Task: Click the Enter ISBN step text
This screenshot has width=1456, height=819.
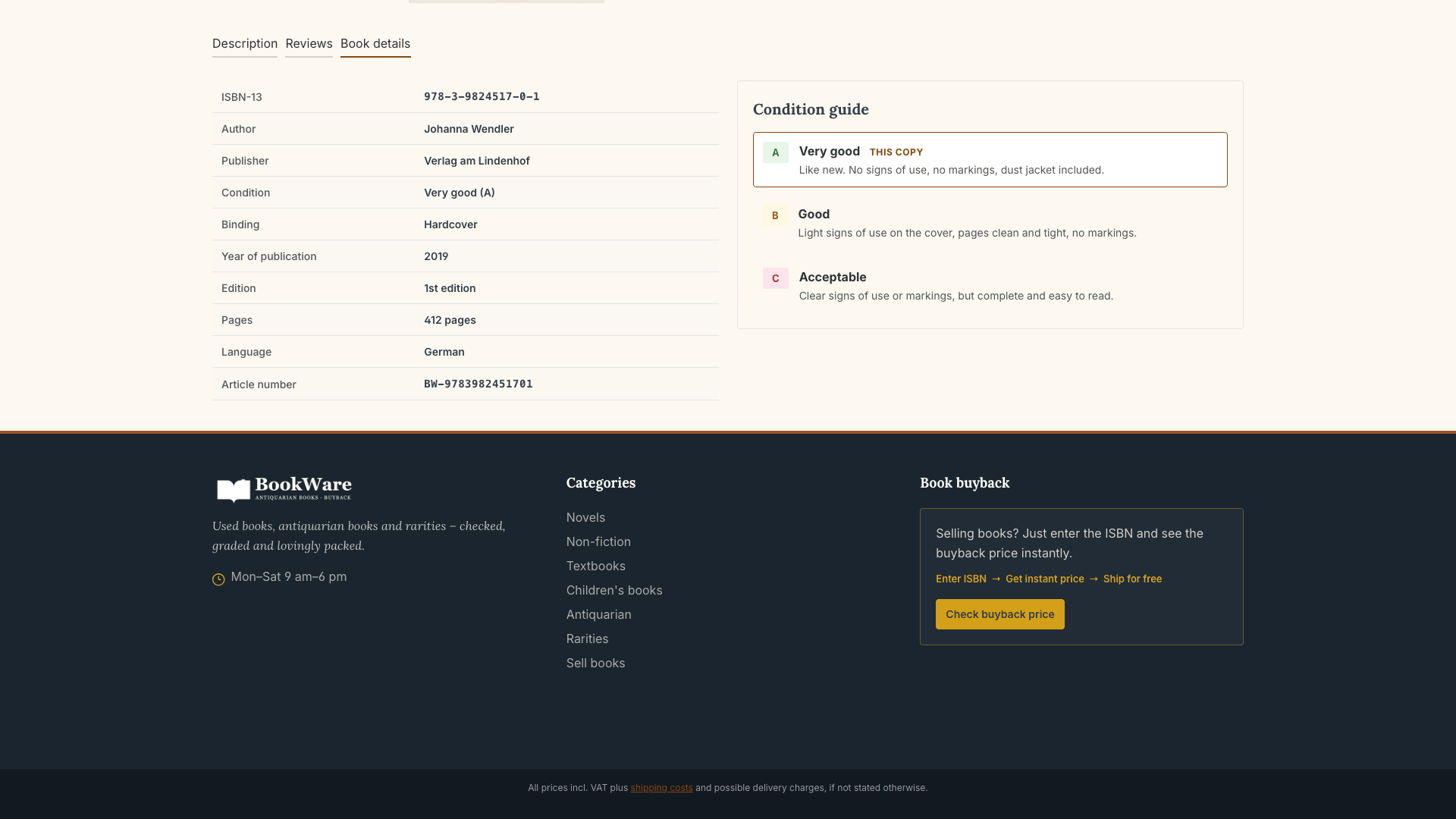Action: tap(961, 579)
